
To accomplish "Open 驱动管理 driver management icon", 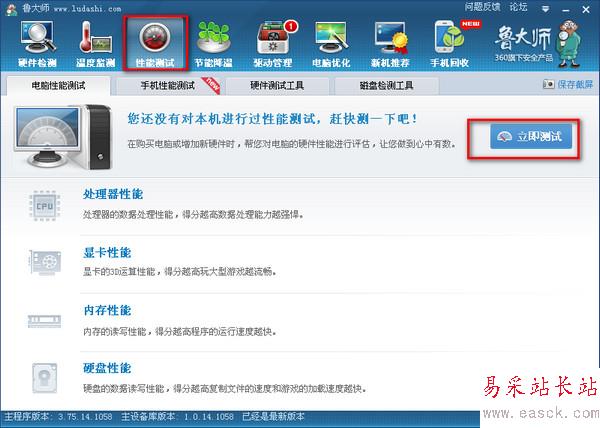I will coord(273,44).
